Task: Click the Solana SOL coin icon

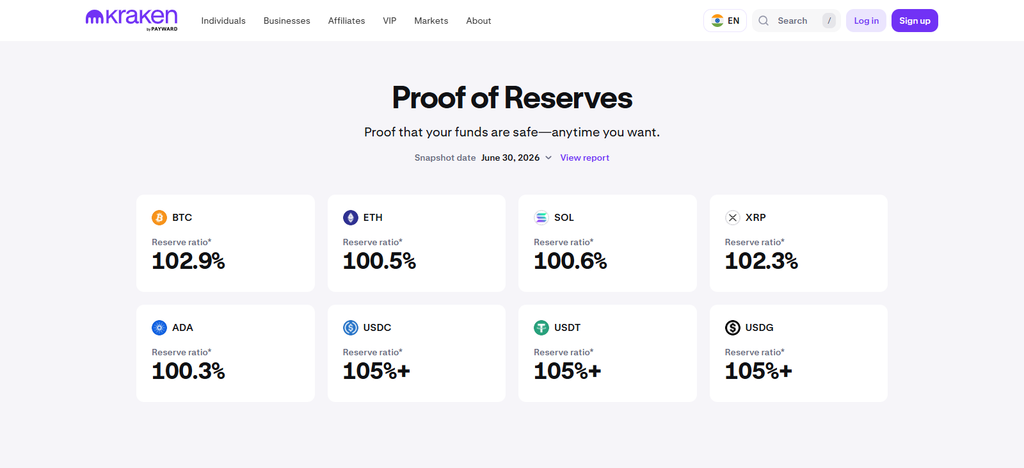Action: click(541, 217)
